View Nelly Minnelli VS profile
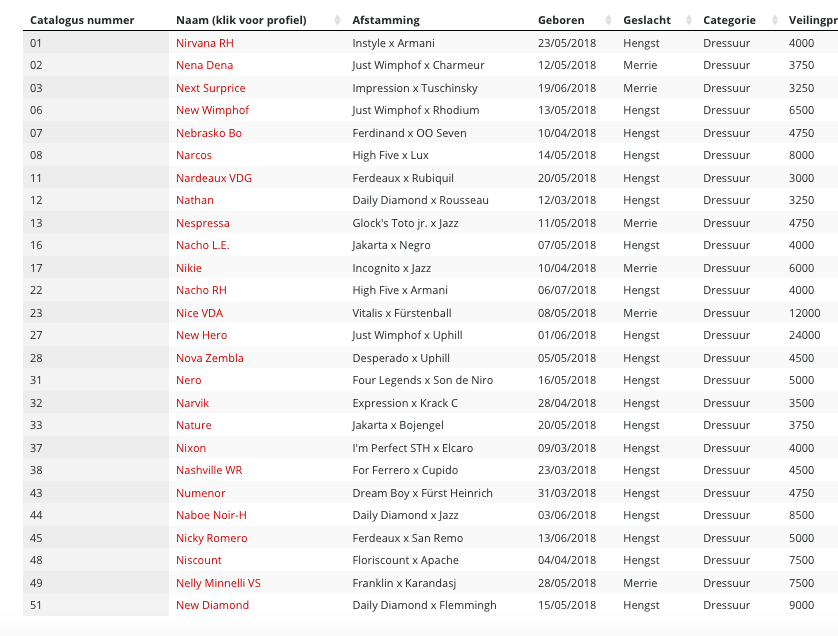 click(x=218, y=583)
